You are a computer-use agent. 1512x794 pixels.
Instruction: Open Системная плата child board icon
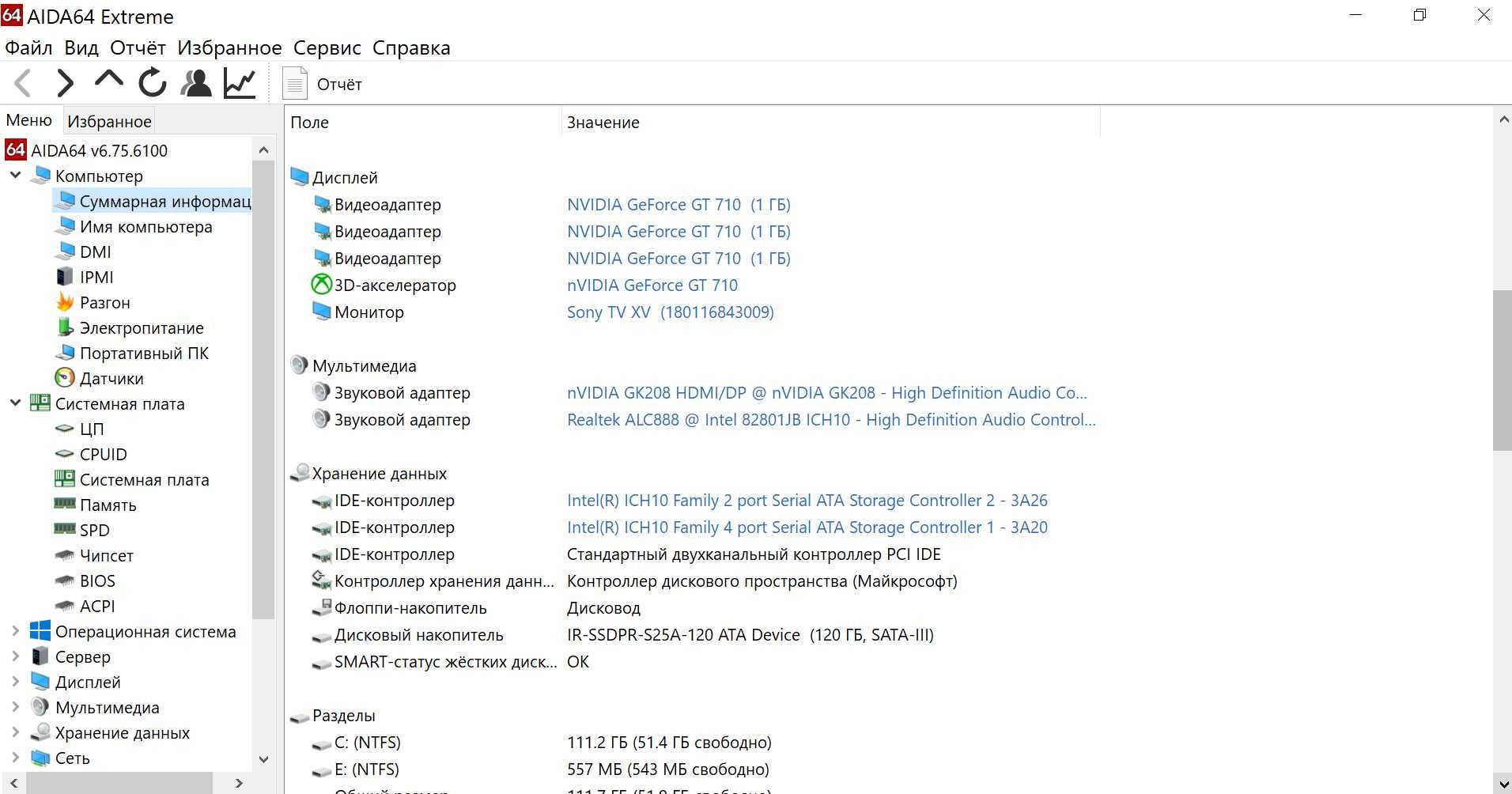click(65, 478)
